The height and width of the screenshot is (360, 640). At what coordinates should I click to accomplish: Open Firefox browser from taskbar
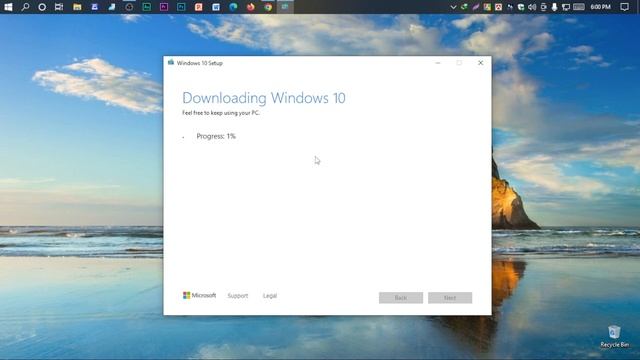click(x=251, y=7)
